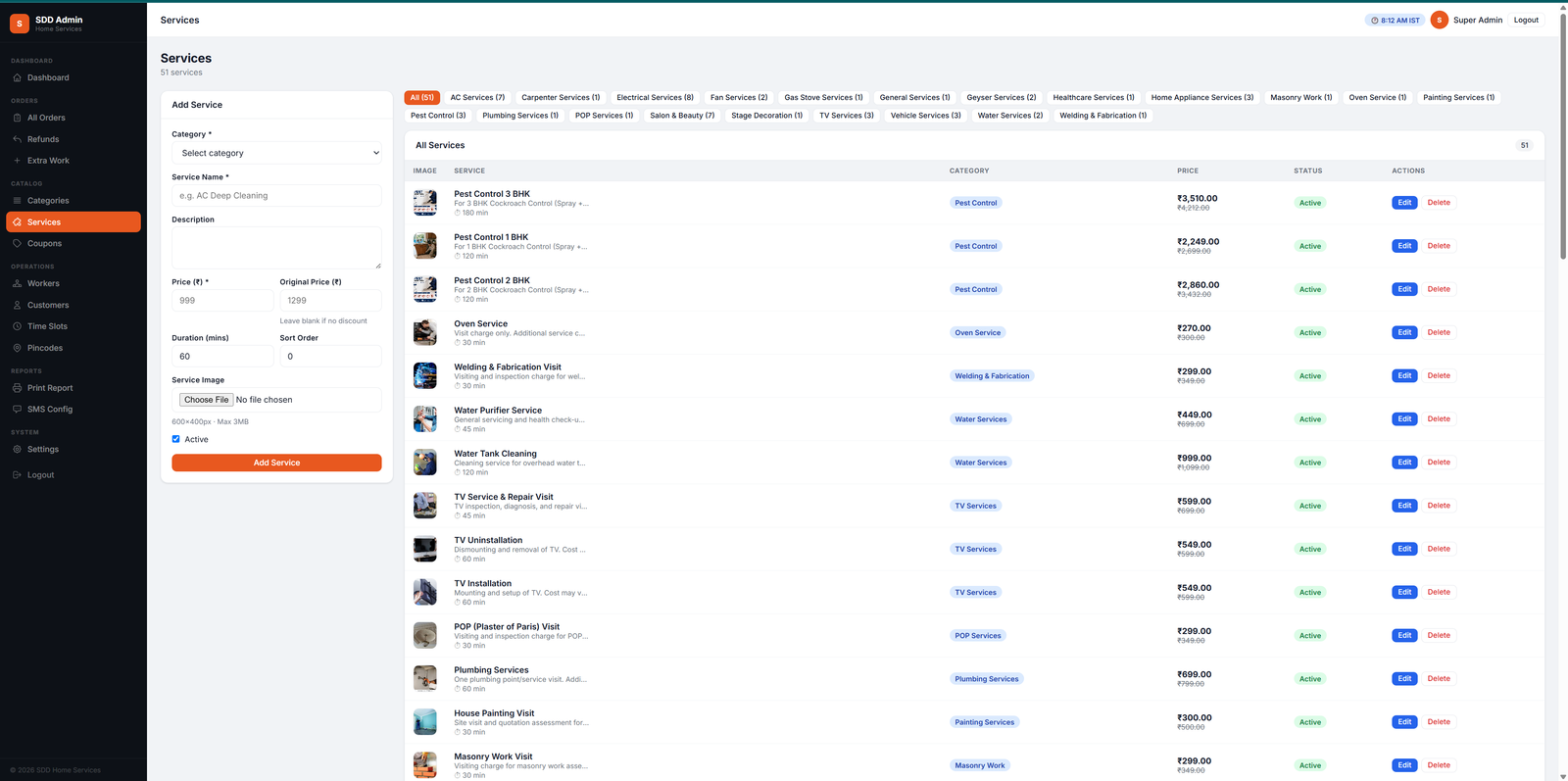Click the ₹3,510.00 price value
Screen dimensions: 1568x781
(x=1198, y=198)
